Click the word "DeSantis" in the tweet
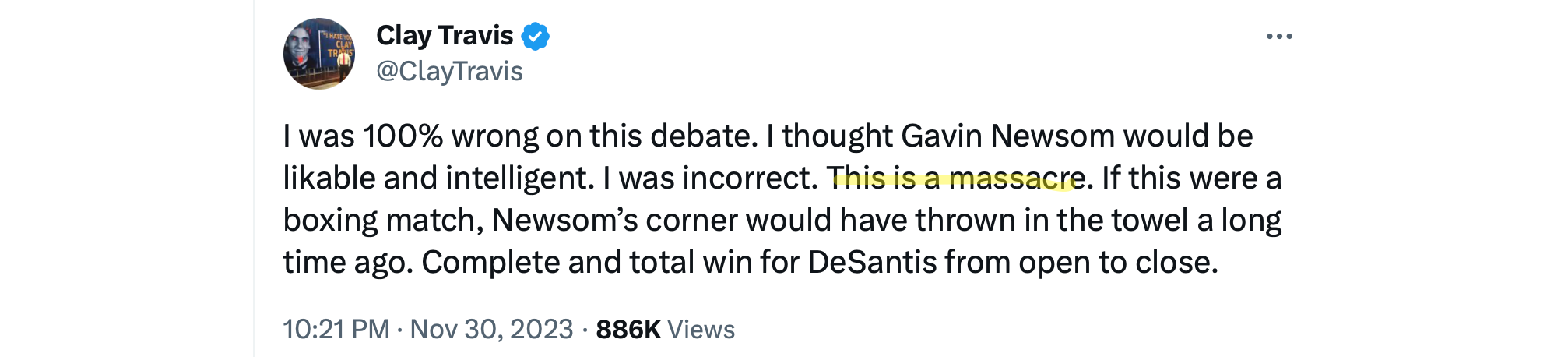The height and width of the screenshot is (357, 1568). point(872,263)
